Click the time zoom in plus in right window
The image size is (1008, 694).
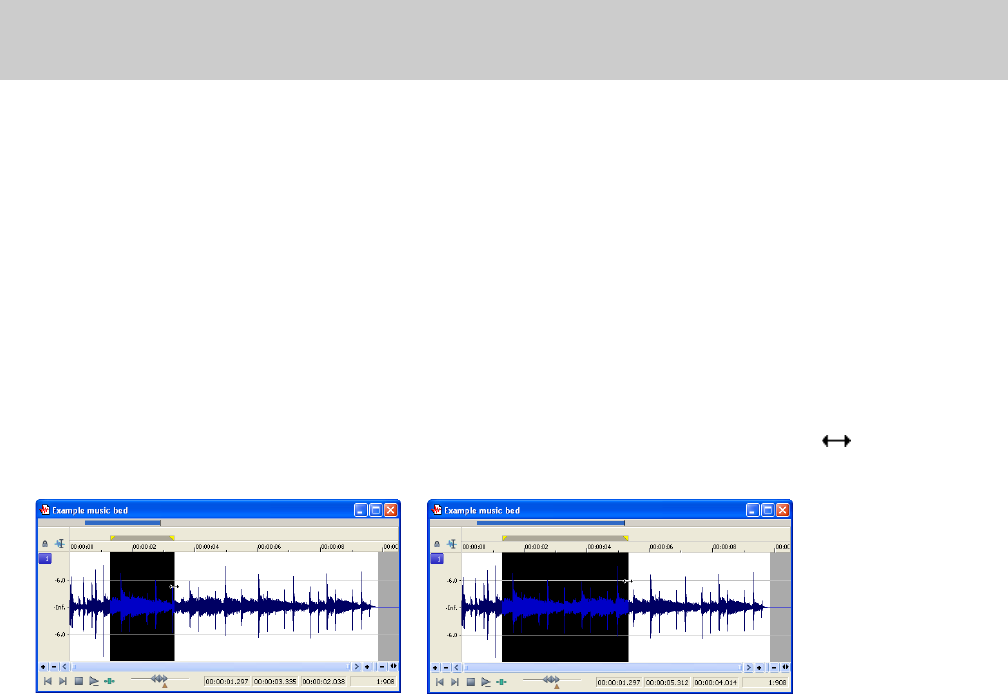759,668
